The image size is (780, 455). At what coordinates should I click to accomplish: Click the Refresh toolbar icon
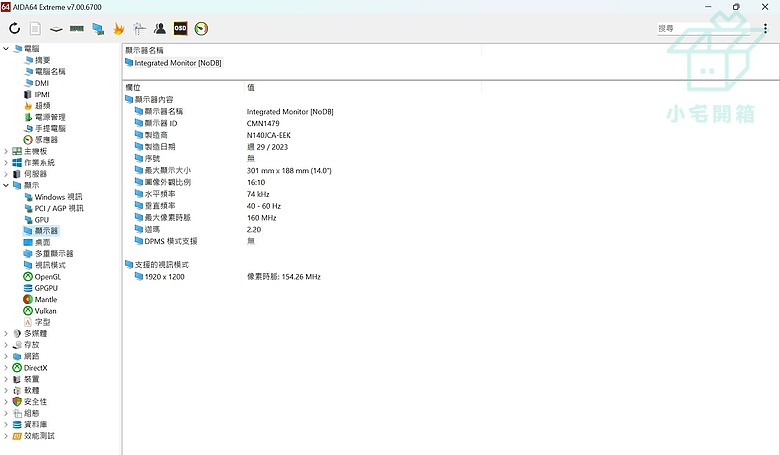tap(14, 28)
